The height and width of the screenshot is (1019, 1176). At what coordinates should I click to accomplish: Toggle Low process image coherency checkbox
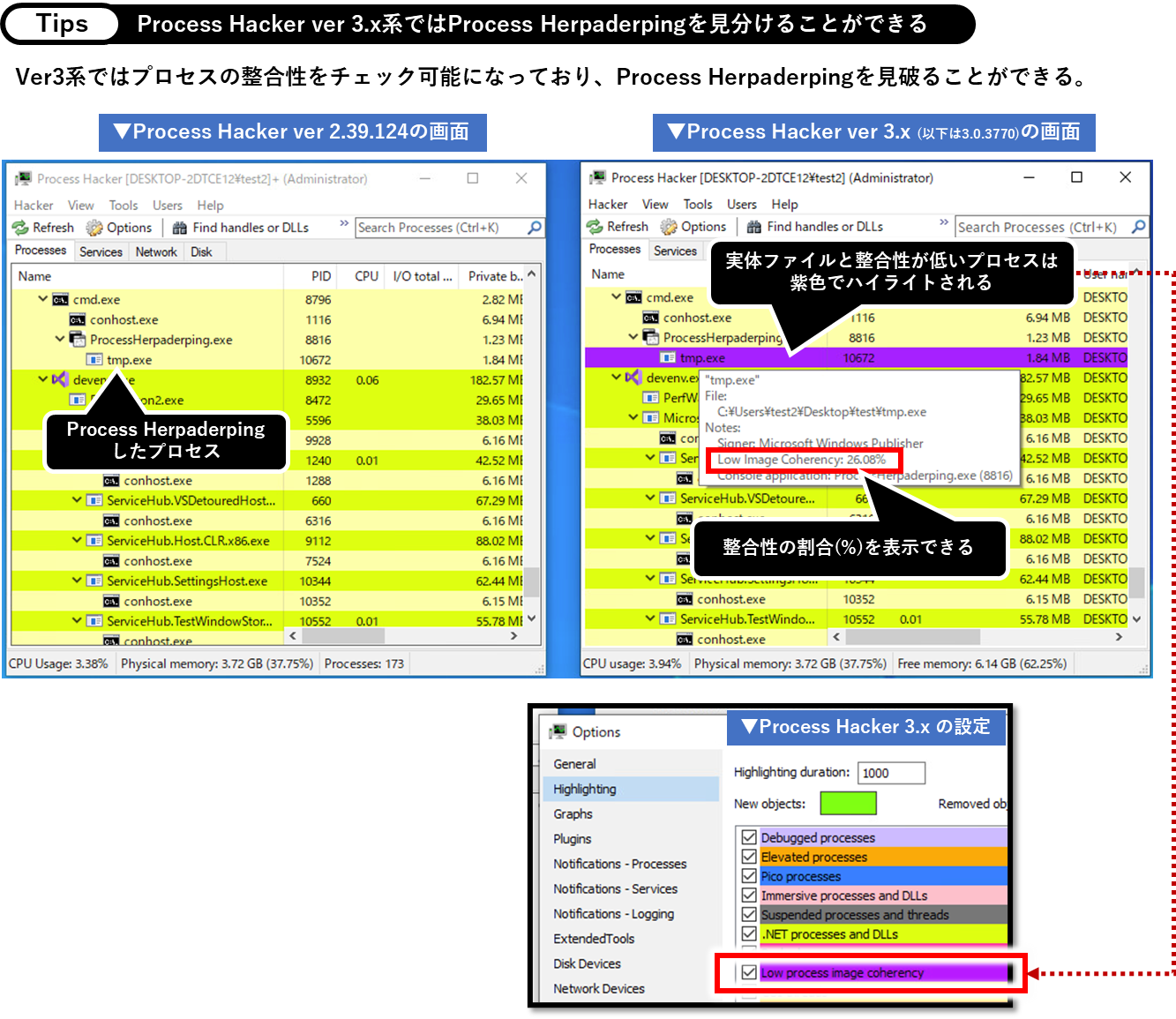click(749, 972)
